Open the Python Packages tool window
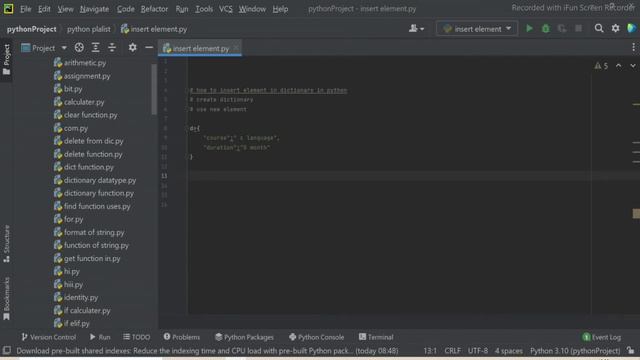The width and height of the screenshot is (640, 360). coord(244,337)
